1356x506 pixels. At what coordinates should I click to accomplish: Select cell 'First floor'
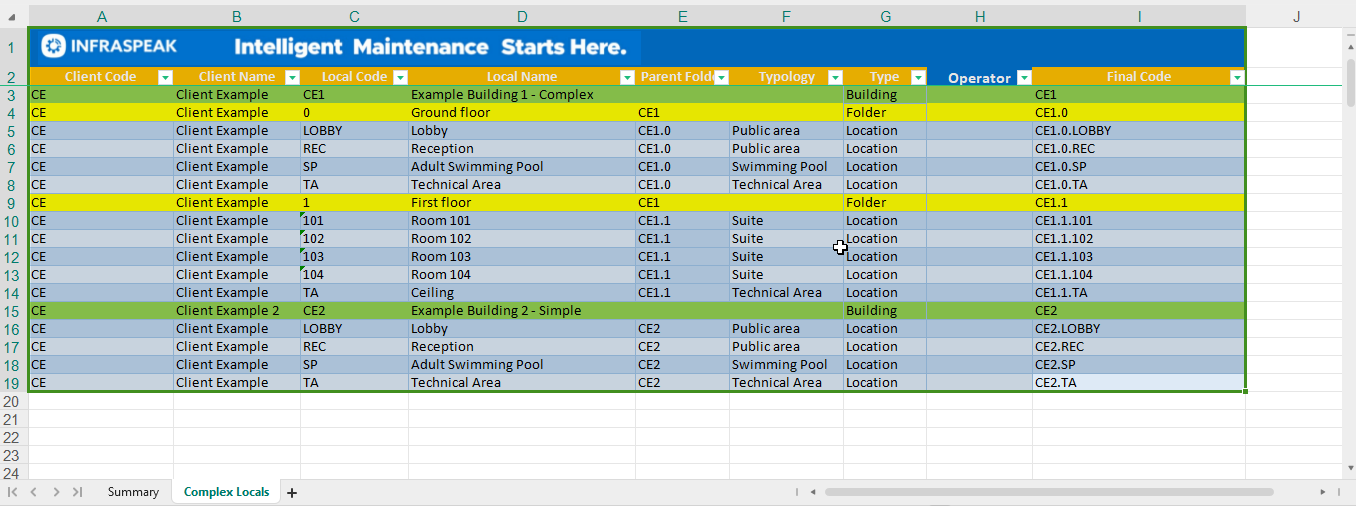522,203
